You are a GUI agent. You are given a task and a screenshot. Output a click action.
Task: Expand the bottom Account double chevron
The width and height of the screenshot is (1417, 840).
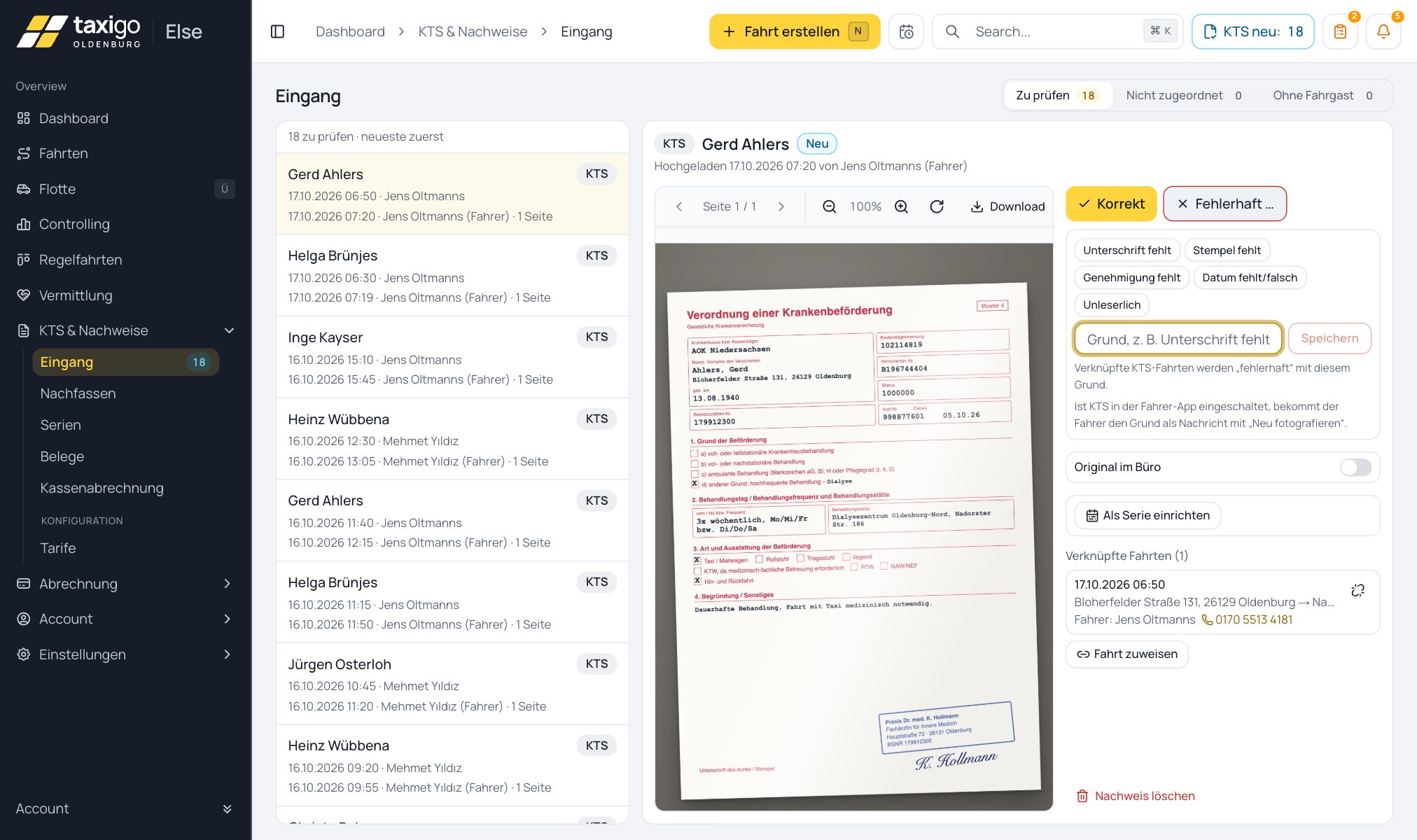click(x=227, y=808)
